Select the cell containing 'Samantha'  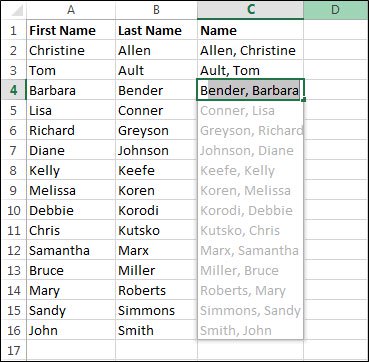pyautogui.click(x=71, y=250)
